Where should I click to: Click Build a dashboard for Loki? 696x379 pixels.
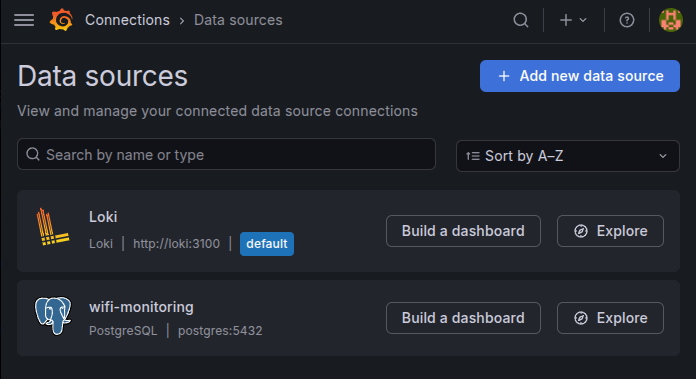click(463, 231)
